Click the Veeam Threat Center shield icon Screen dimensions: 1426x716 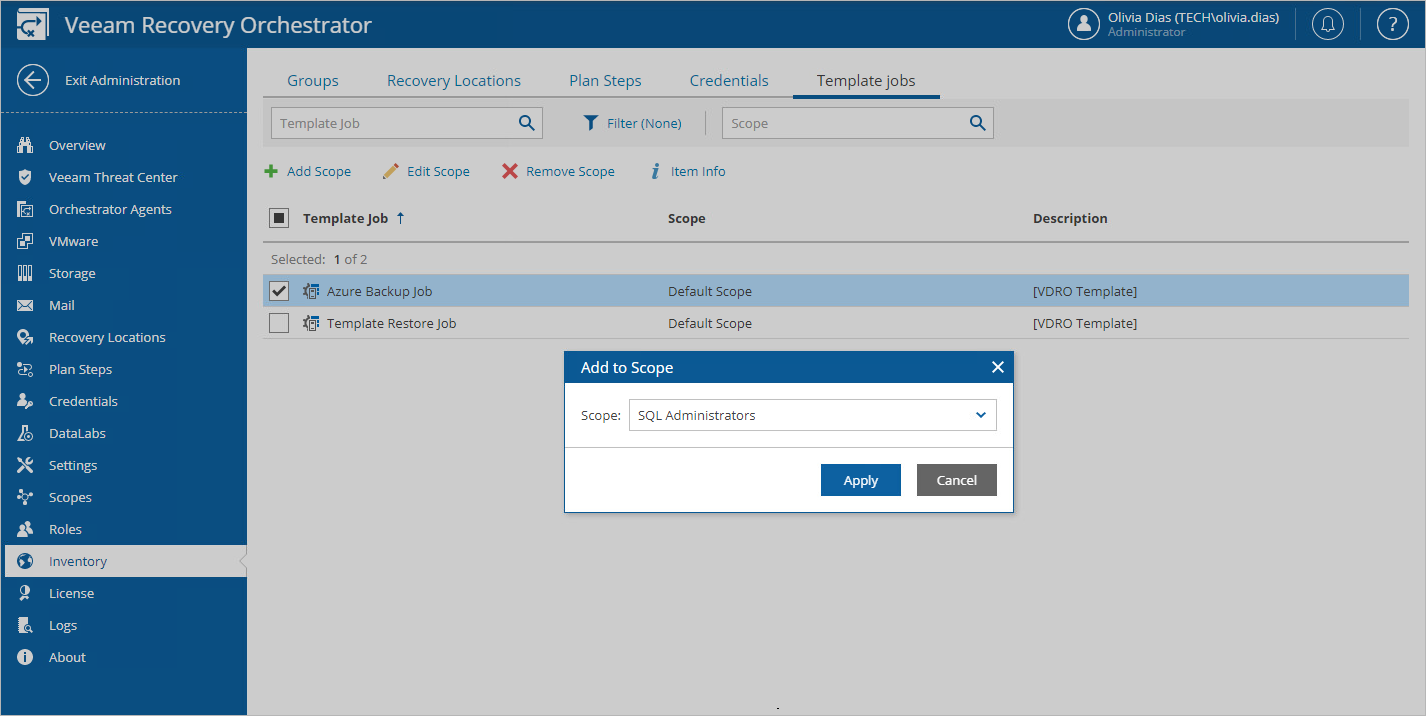(x=26, y=177)
